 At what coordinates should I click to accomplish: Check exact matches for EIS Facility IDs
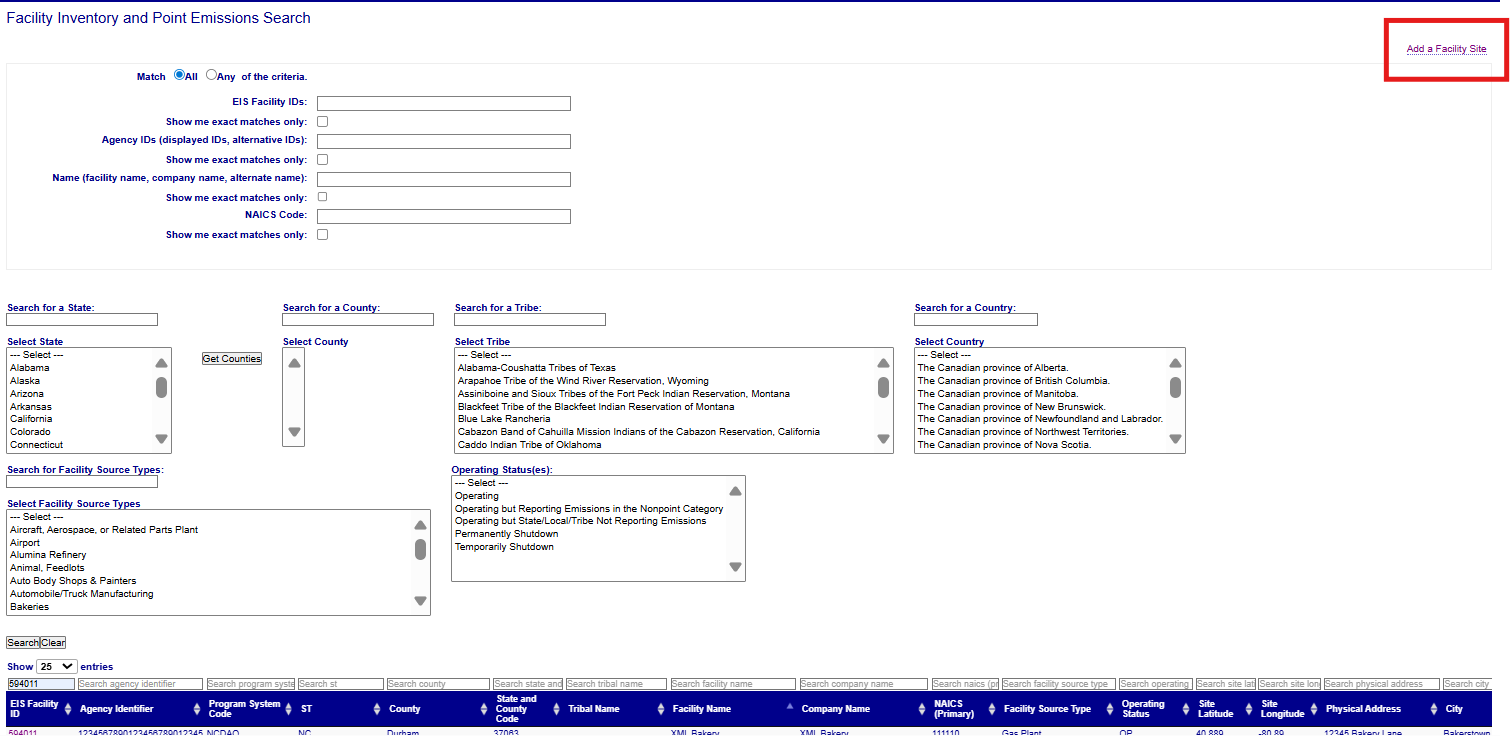[x=322, y=122]
